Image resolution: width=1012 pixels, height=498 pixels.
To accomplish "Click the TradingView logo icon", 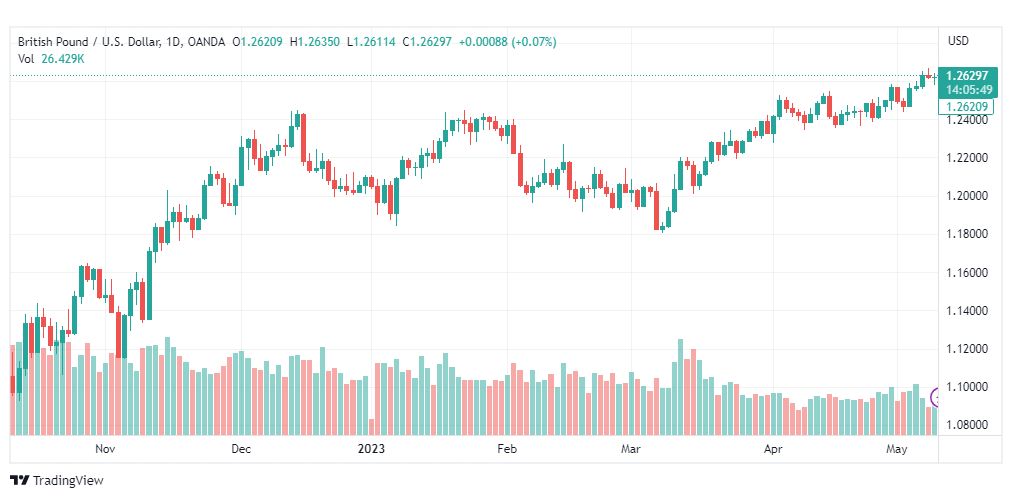I will [x=20, y=480].
